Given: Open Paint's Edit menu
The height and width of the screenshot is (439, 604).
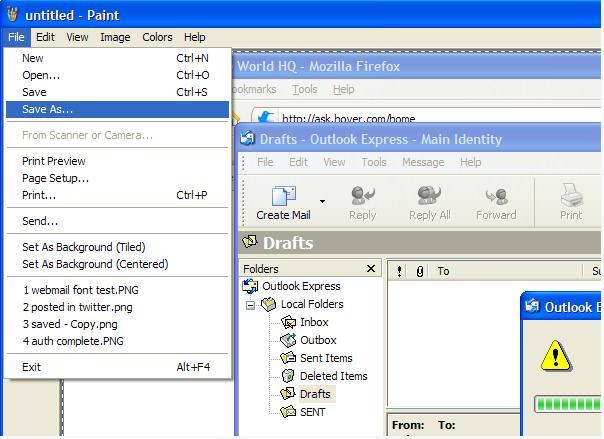Looking at the screenshot, I should tap(45, 37).
